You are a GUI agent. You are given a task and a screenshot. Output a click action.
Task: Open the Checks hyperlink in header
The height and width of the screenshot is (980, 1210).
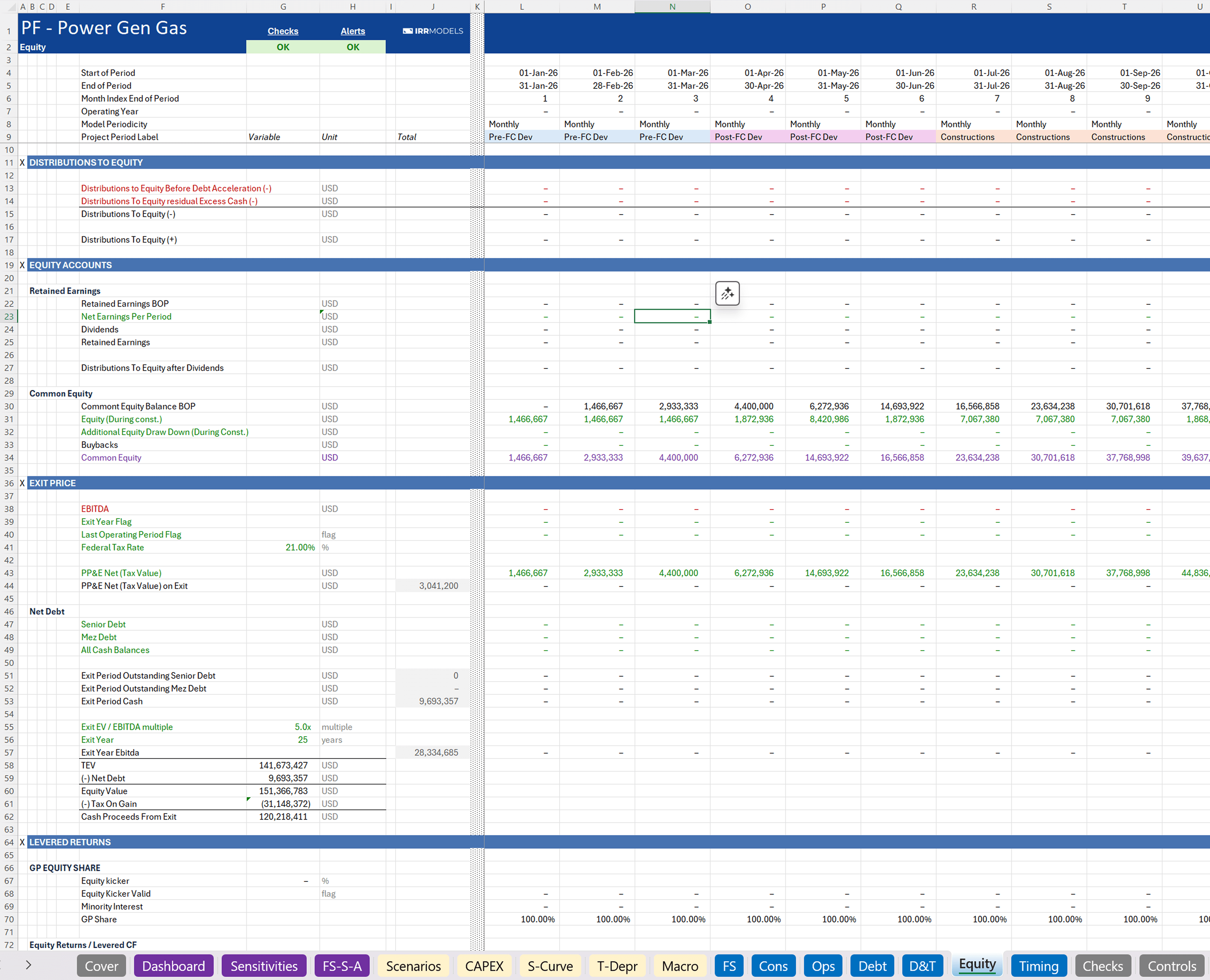pyautogui.click(x=283, y=31)
